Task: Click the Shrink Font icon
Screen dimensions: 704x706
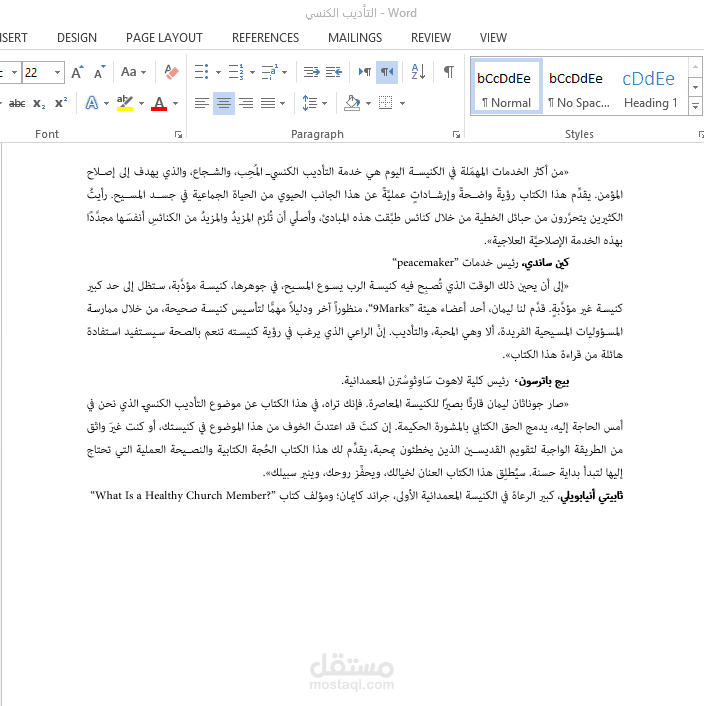Action: coord(99,72)
